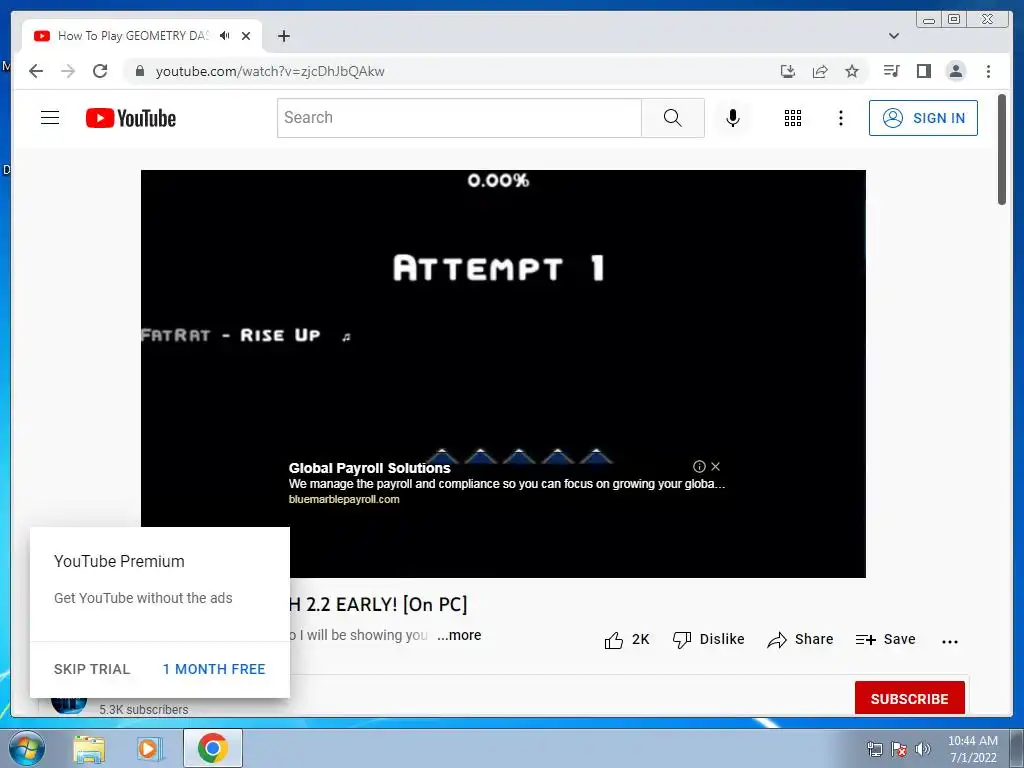Click SKIP TRIAL in Premium popup

point(92,669)
